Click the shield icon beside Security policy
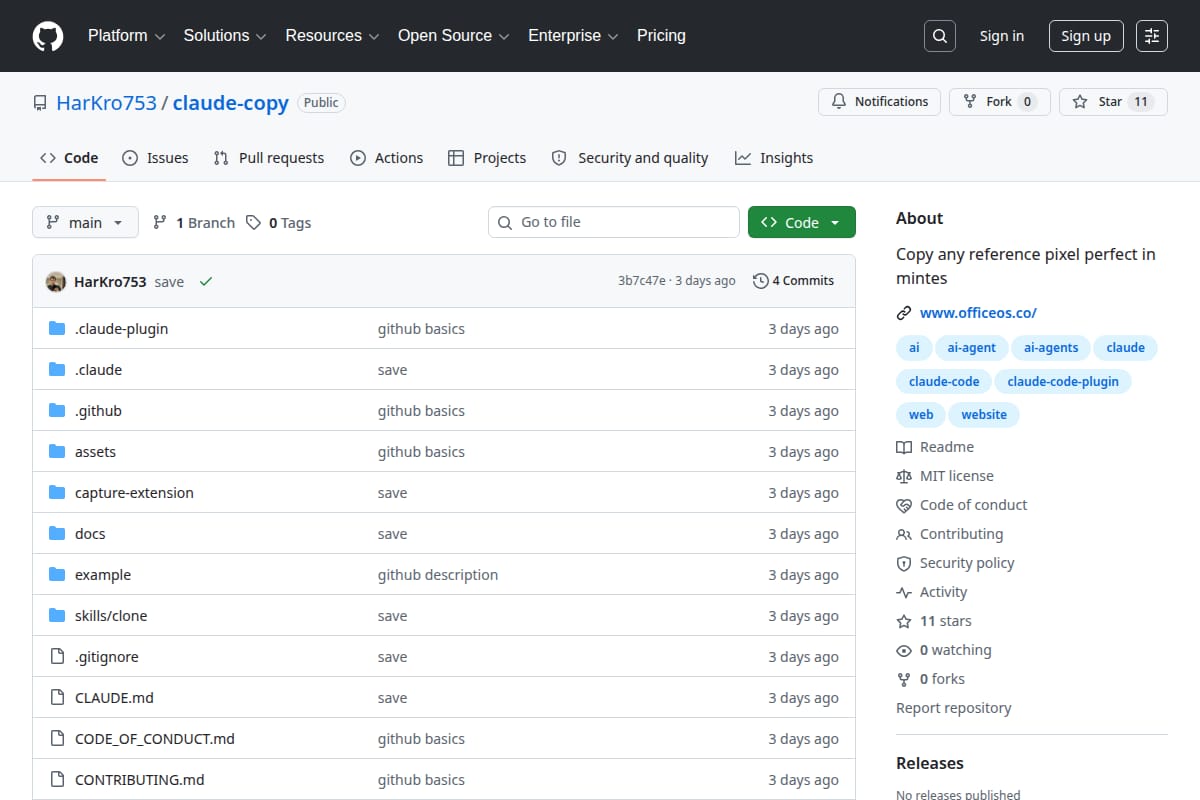This screenshot has height=800, width=1200. pos(904,563)
